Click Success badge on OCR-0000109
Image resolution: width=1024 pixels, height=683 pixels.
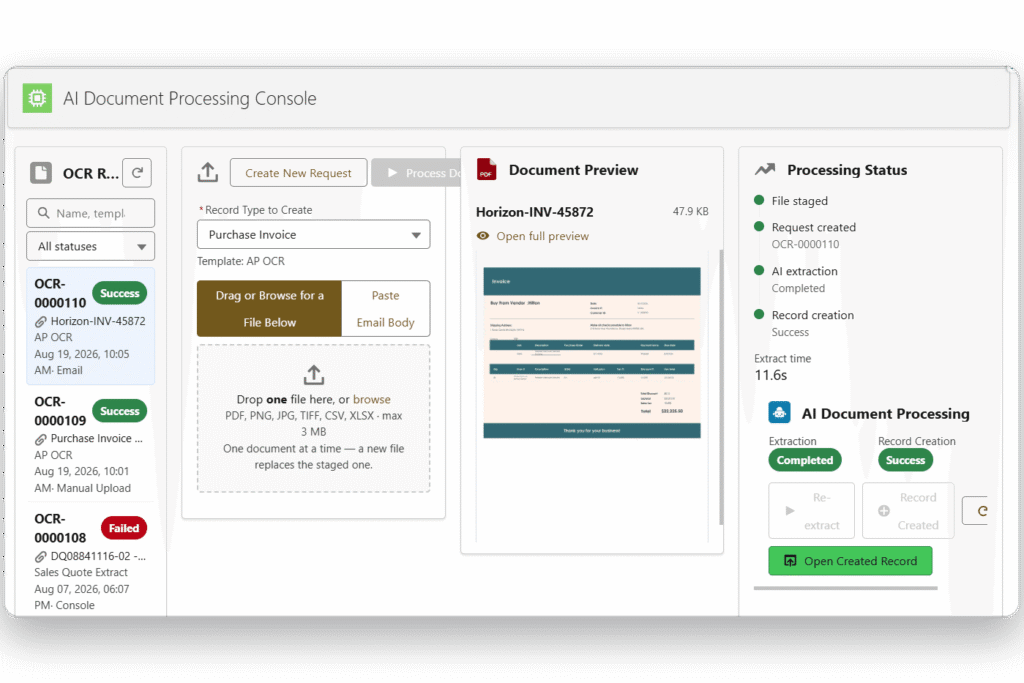120,411
